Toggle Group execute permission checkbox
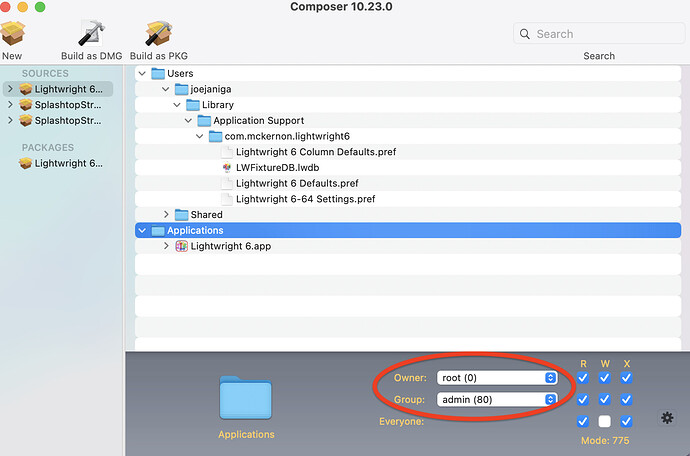Image resolution: width=690 pixels, height=456 pixels. [626, 399]
